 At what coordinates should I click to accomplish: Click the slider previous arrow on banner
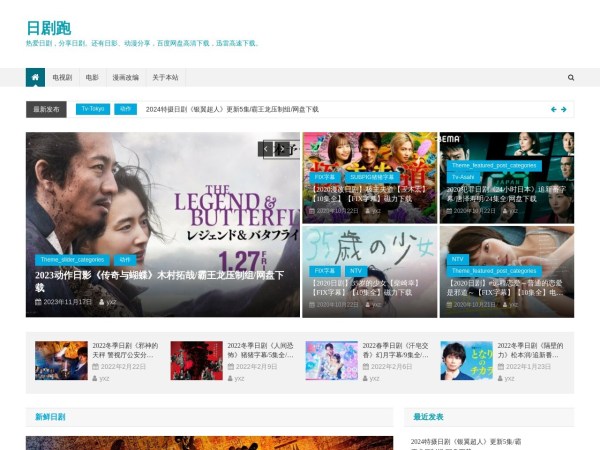(266, 149)
